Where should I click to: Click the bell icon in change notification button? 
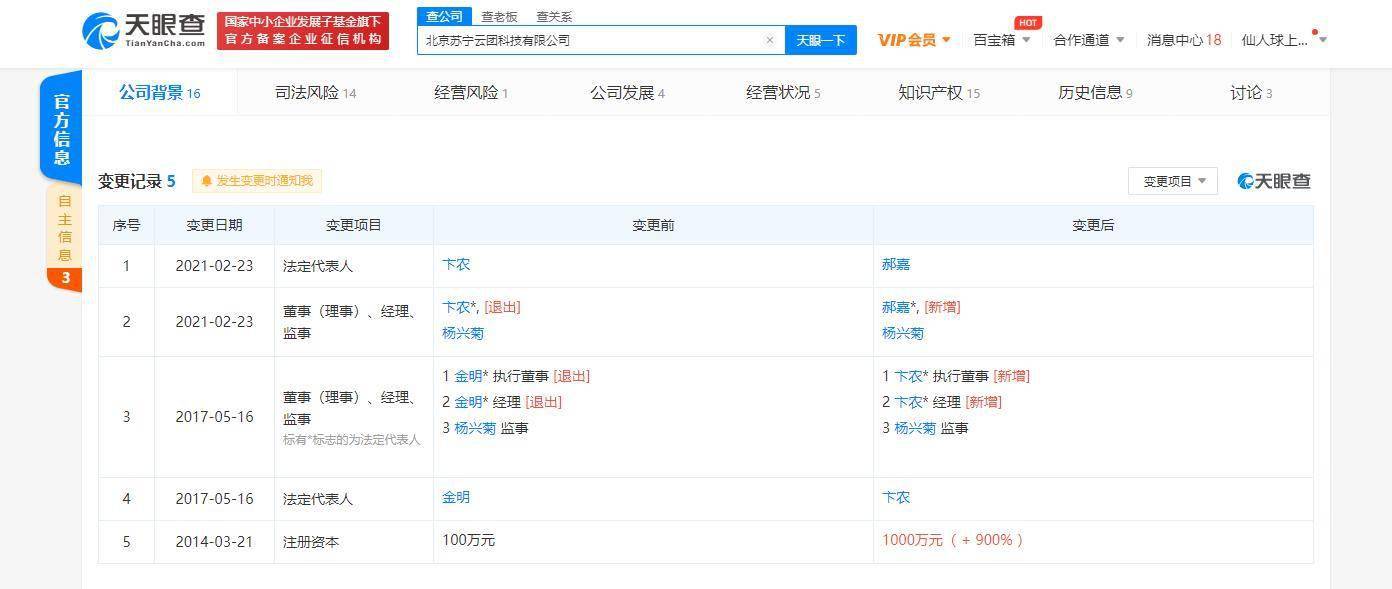pyautogui.click(x=207, y=181)
